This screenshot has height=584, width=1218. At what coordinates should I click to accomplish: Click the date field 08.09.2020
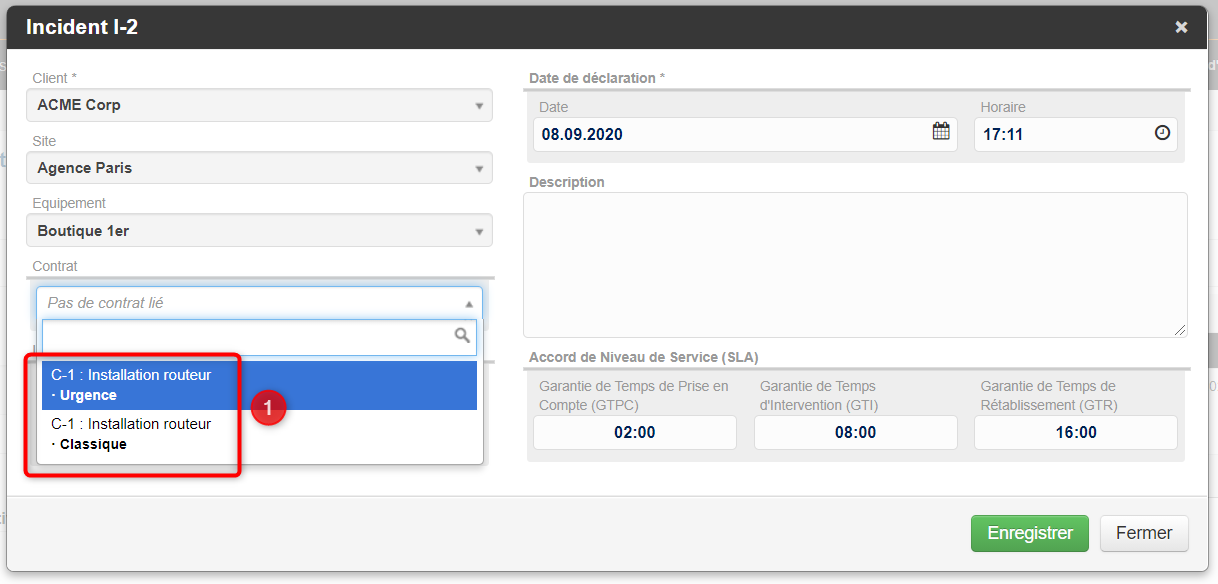click(745, 134)
